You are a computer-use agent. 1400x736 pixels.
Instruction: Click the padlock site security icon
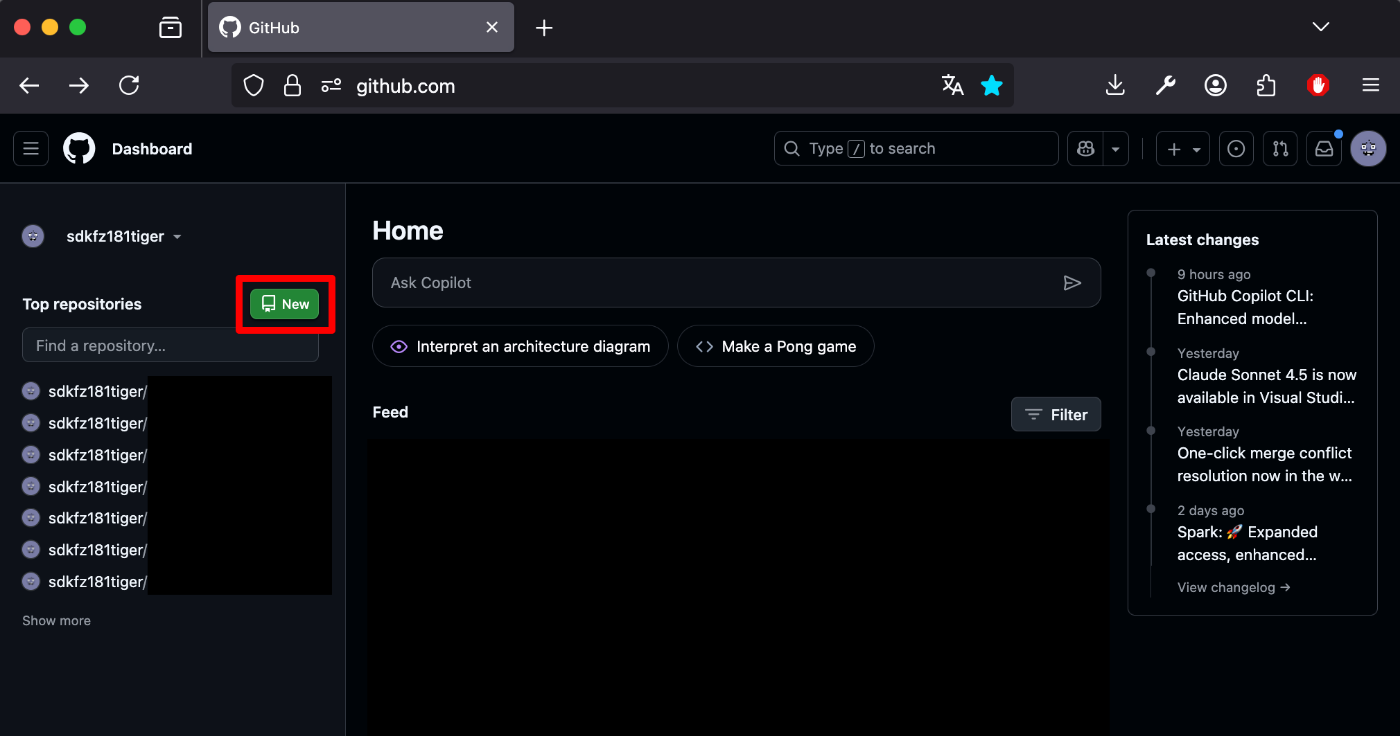coord(292,86)
